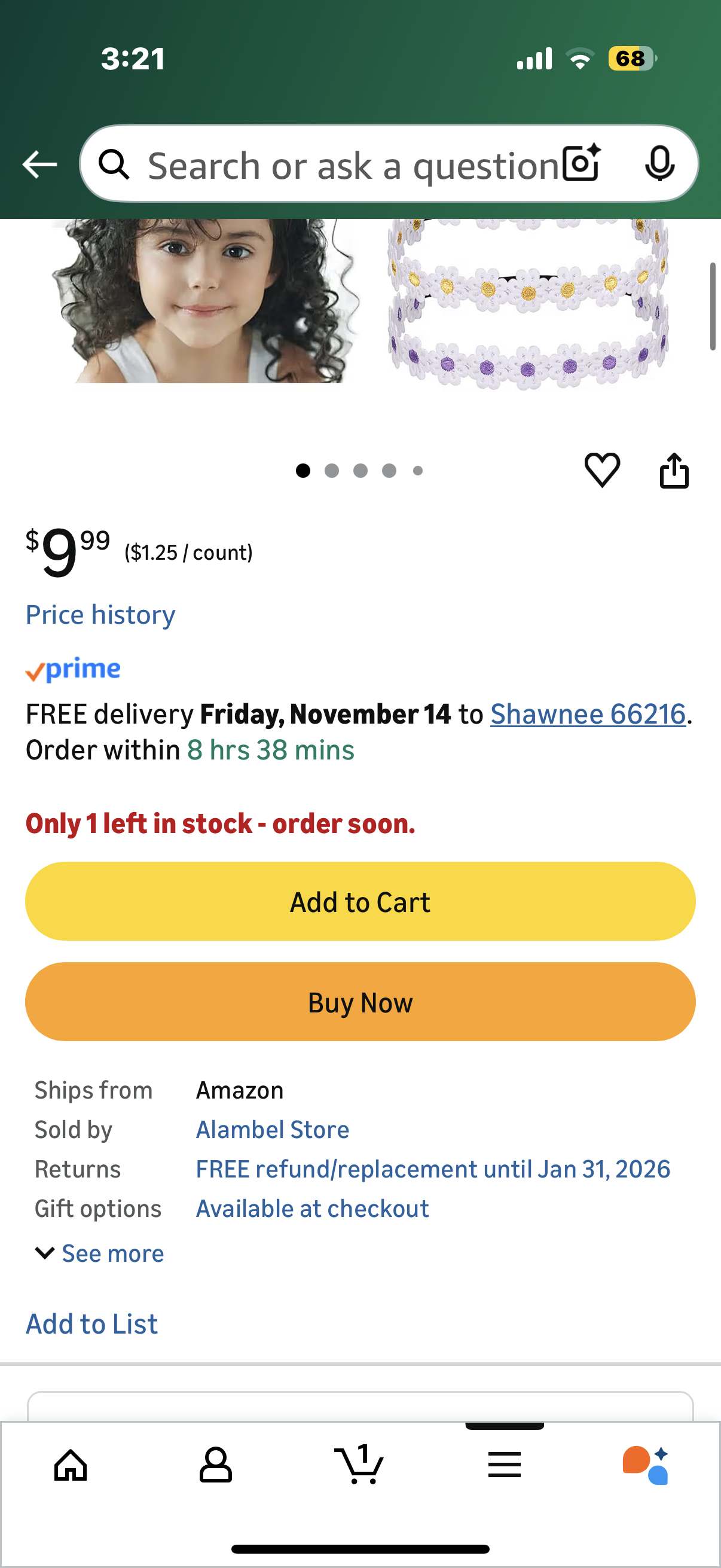The width and height of the screenshot is (721, 1568).
Task: Click the Add to Cart button
Action: coord(360,901)
